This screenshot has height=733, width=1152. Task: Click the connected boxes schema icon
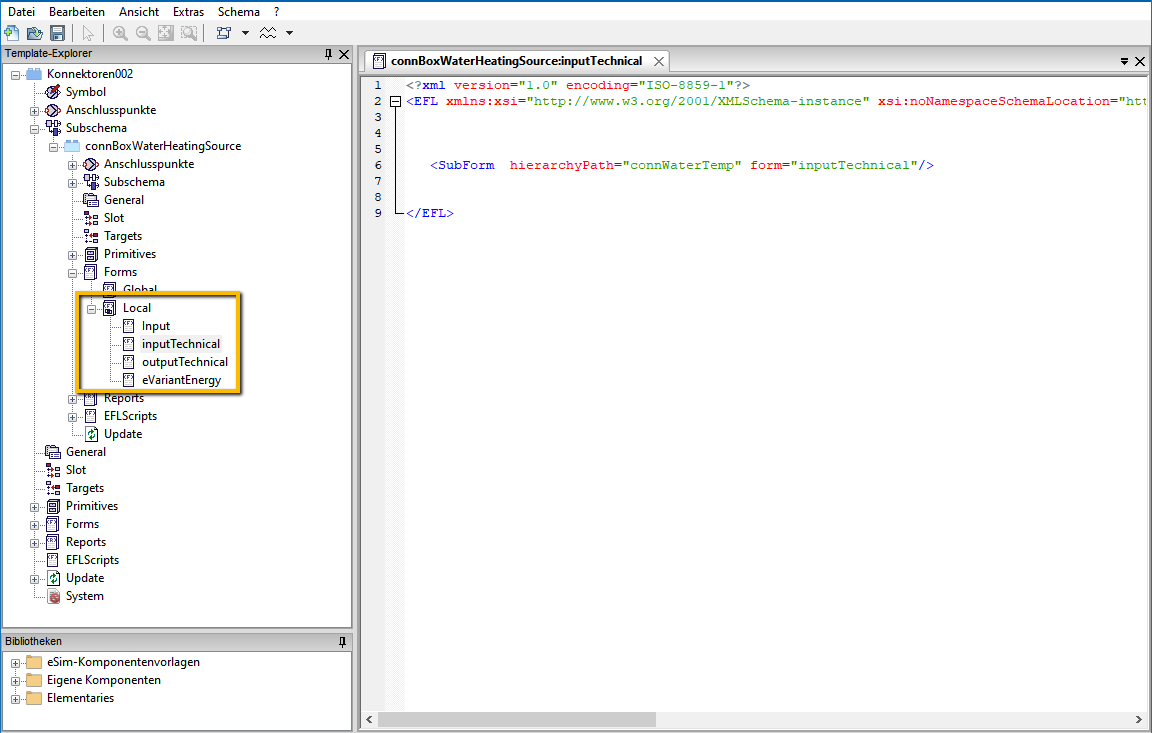[x=224, y=33]
